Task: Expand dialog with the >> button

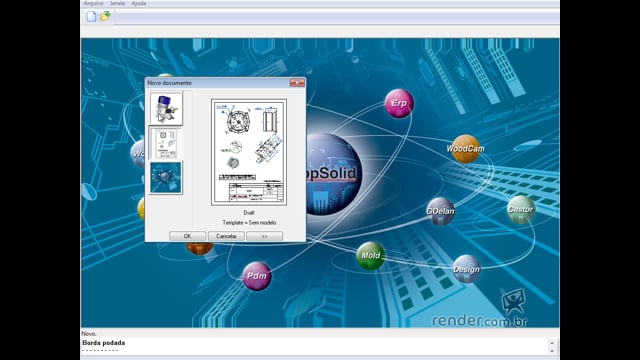Action: coord(264,236)
